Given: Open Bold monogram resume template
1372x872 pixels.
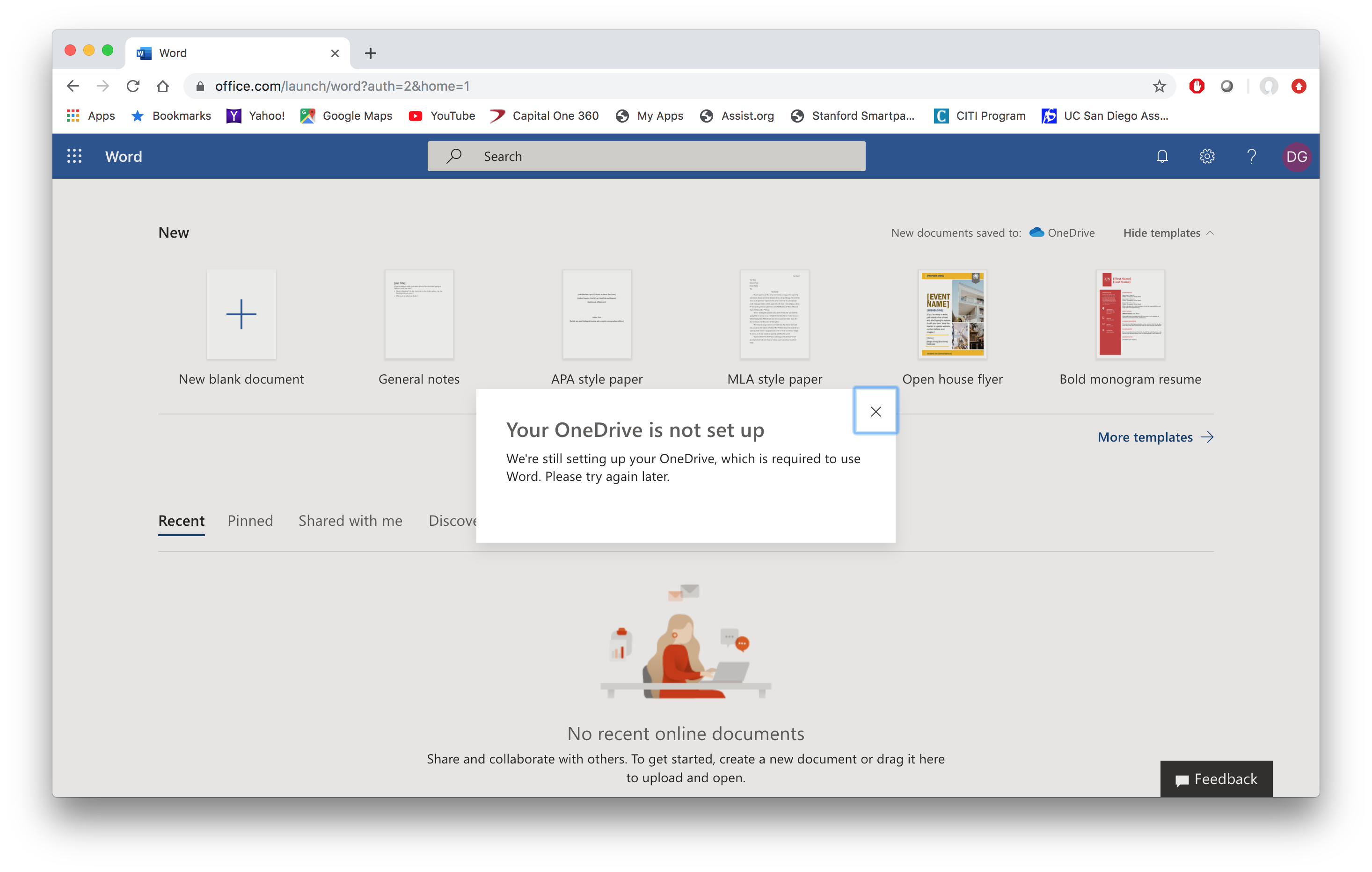Looking at the screenshot, I should (1130, 327).
